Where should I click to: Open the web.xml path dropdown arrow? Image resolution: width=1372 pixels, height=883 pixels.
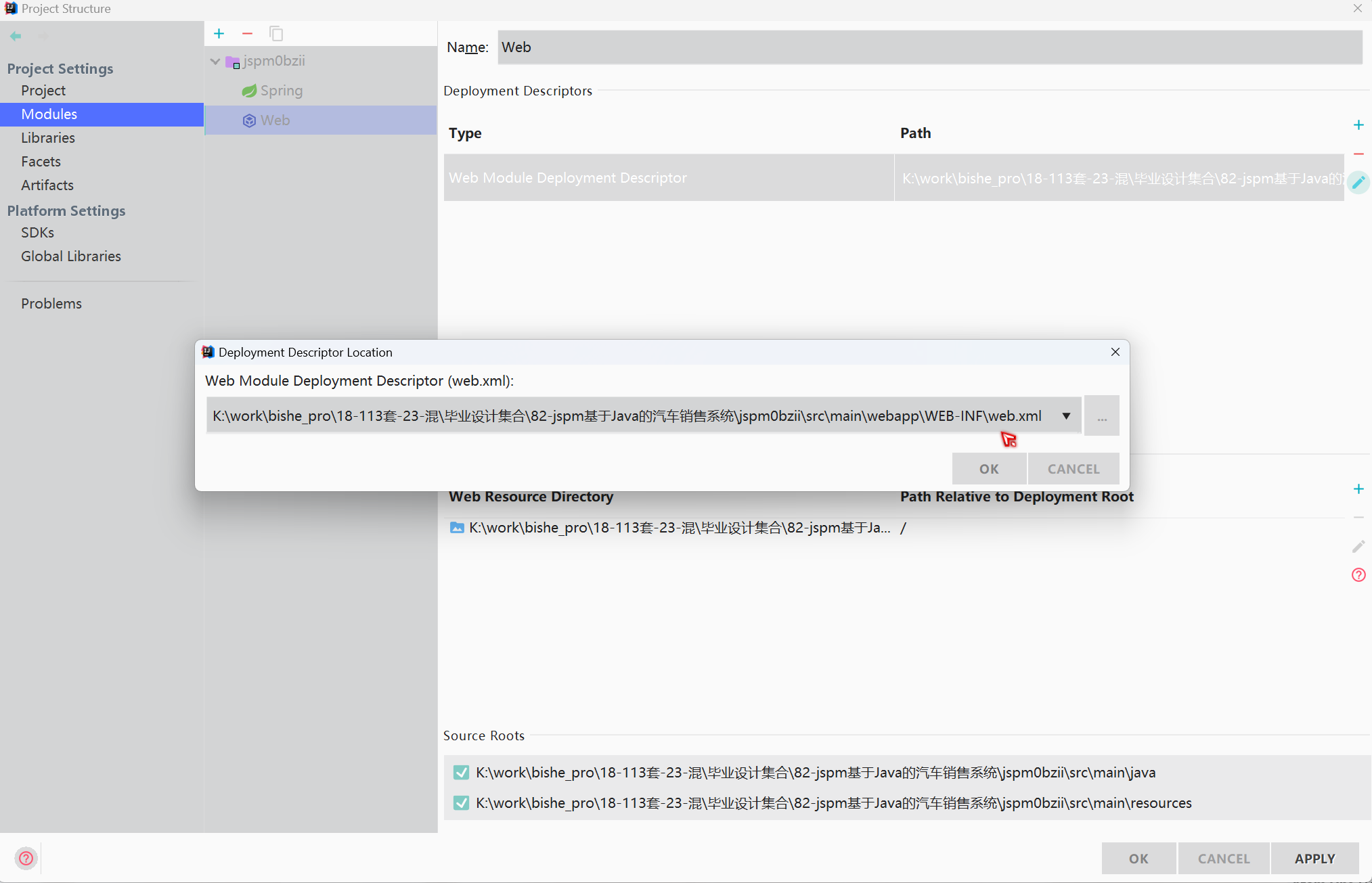point(1066,416)
